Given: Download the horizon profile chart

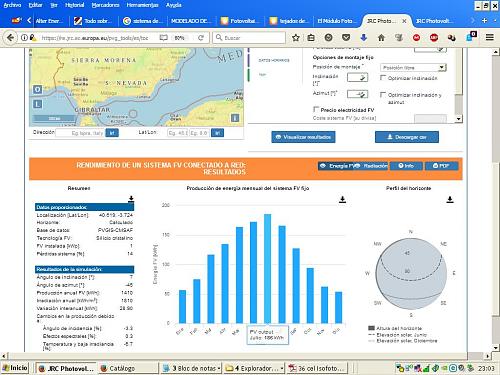Looking at the screenshot, I should 450,200.
